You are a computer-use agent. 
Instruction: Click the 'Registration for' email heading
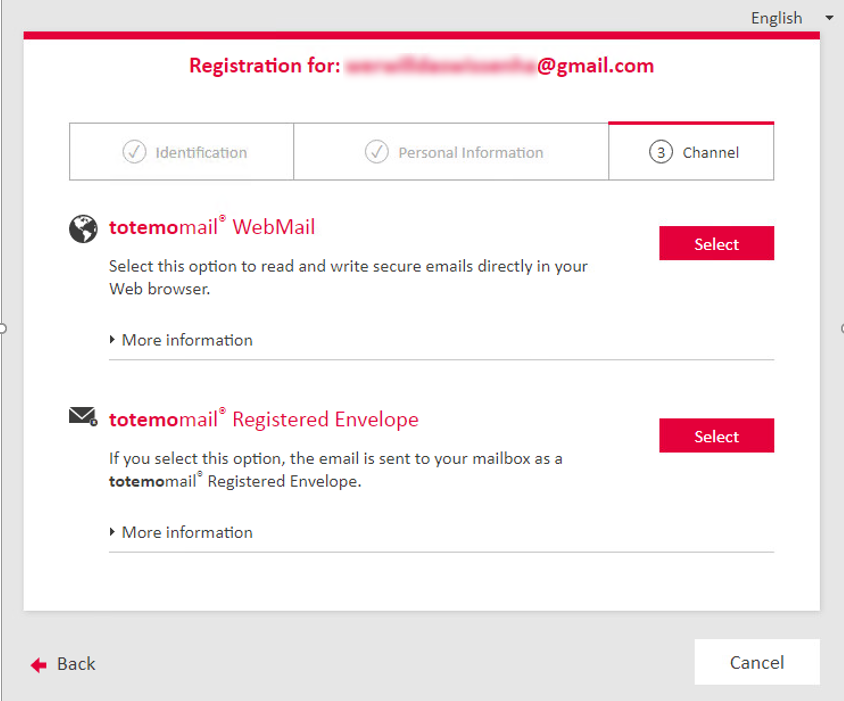421,66
